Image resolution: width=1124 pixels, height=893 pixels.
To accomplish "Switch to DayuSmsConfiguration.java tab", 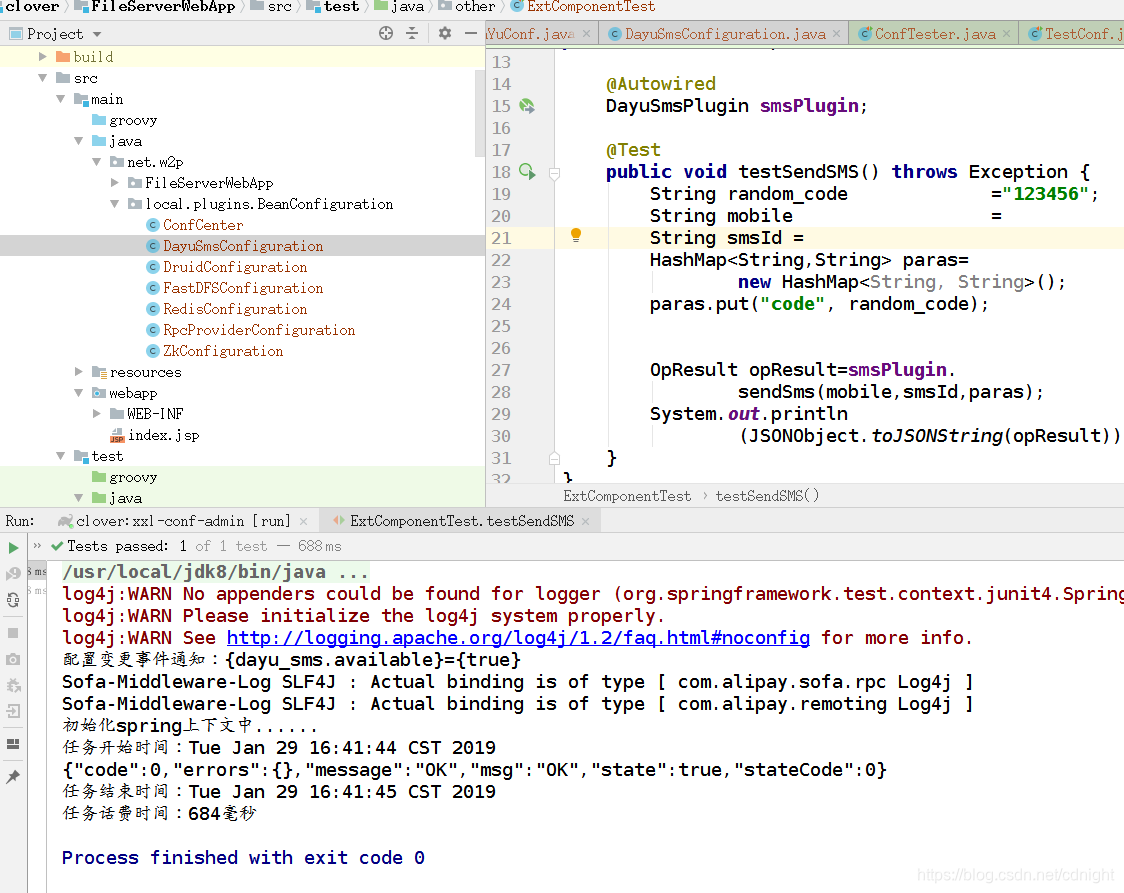I will 724,34.
